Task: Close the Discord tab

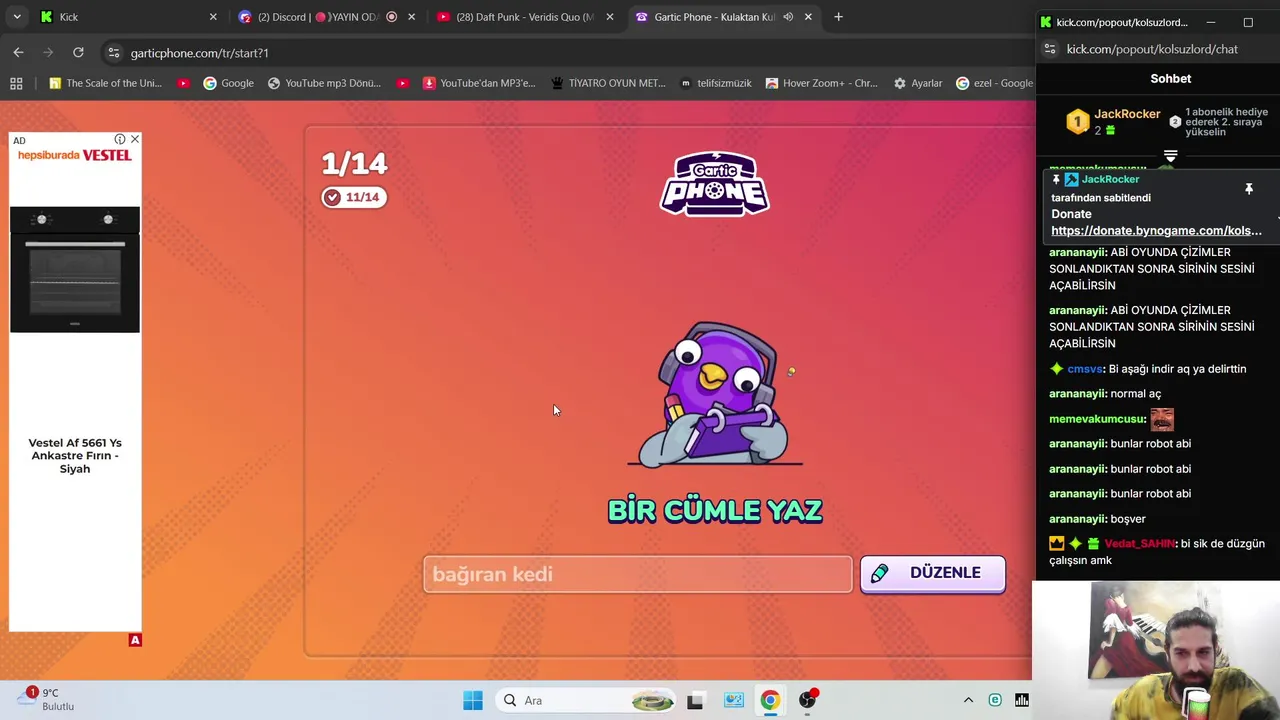Action: [x=411, y=17]
